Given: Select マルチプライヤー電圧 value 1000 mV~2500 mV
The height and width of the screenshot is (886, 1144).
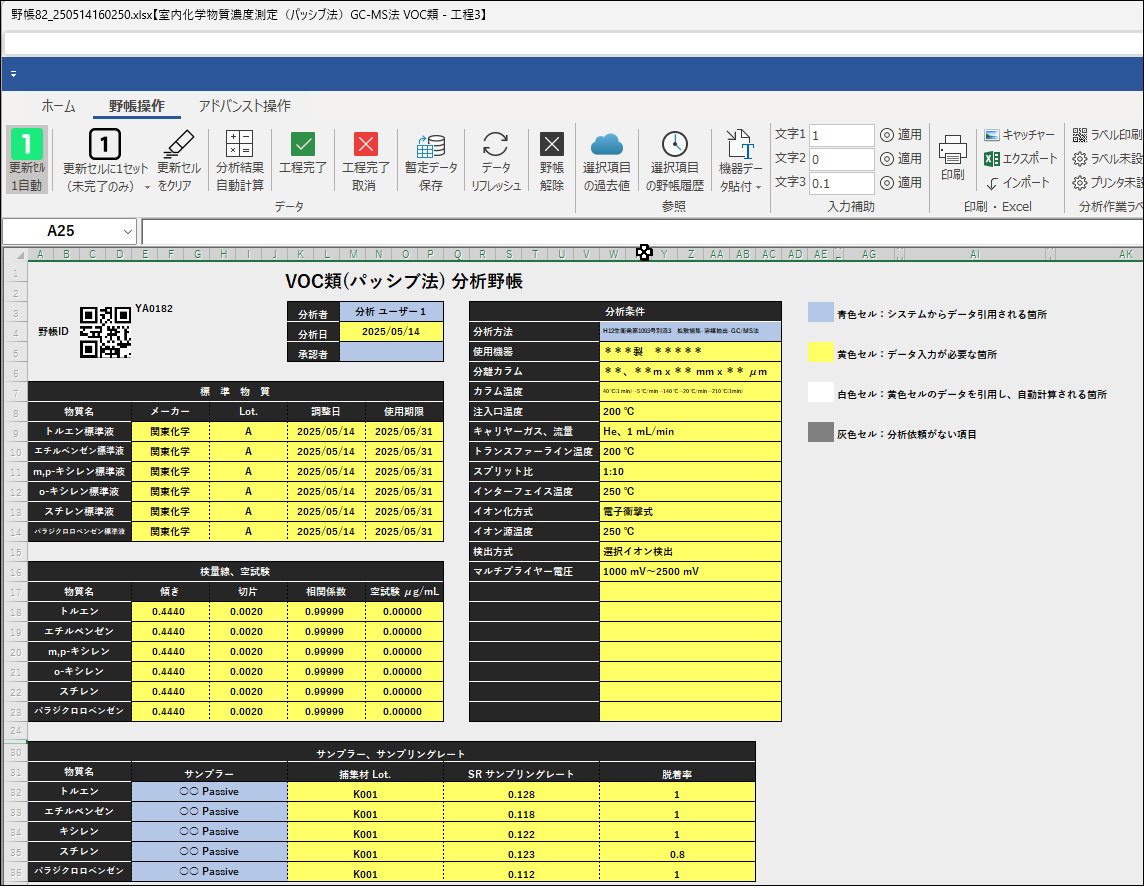Looking at the screenshot, I should click(690, 571).
